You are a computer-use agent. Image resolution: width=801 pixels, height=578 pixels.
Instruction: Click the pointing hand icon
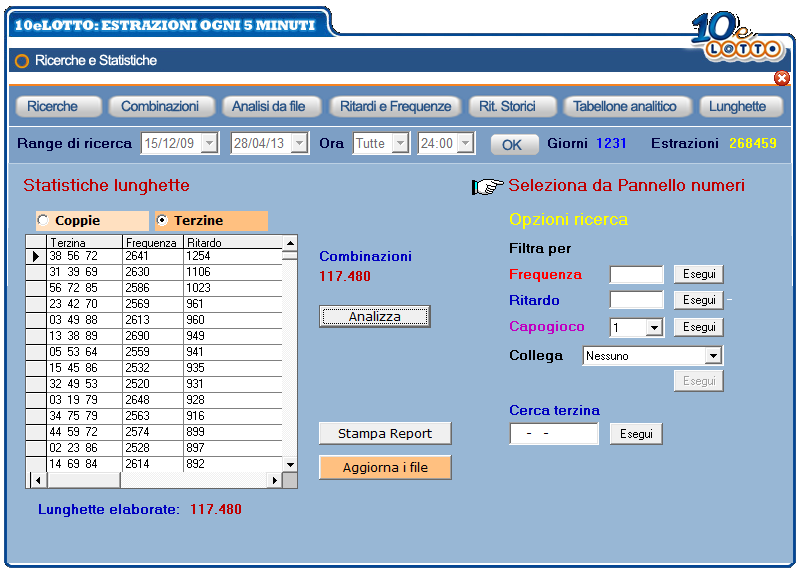487,186
